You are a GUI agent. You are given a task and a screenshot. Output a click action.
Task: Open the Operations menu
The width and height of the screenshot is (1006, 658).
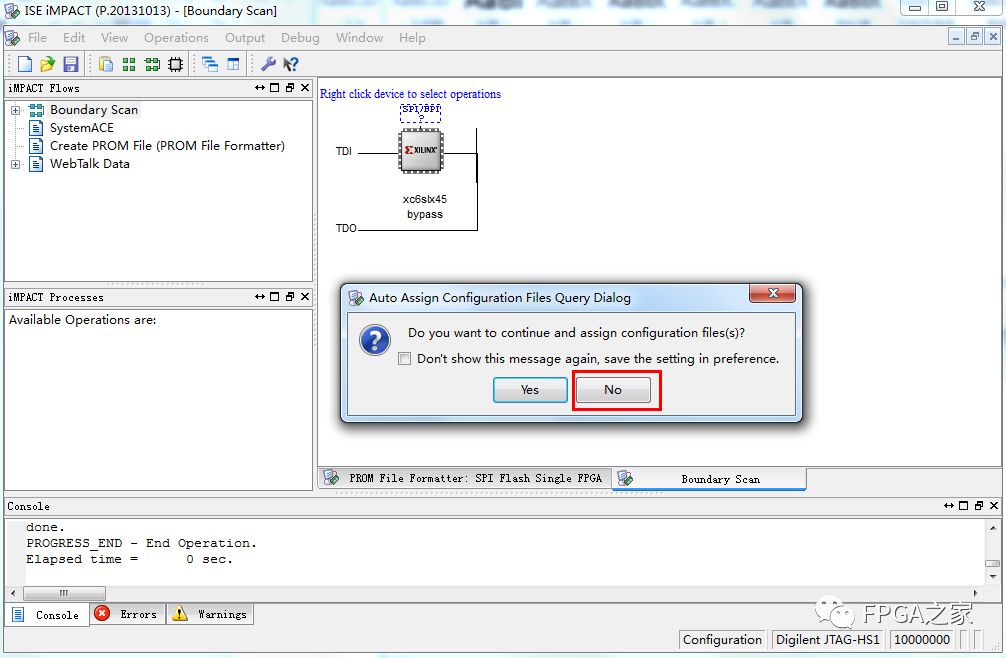click(x=176, y=38)
